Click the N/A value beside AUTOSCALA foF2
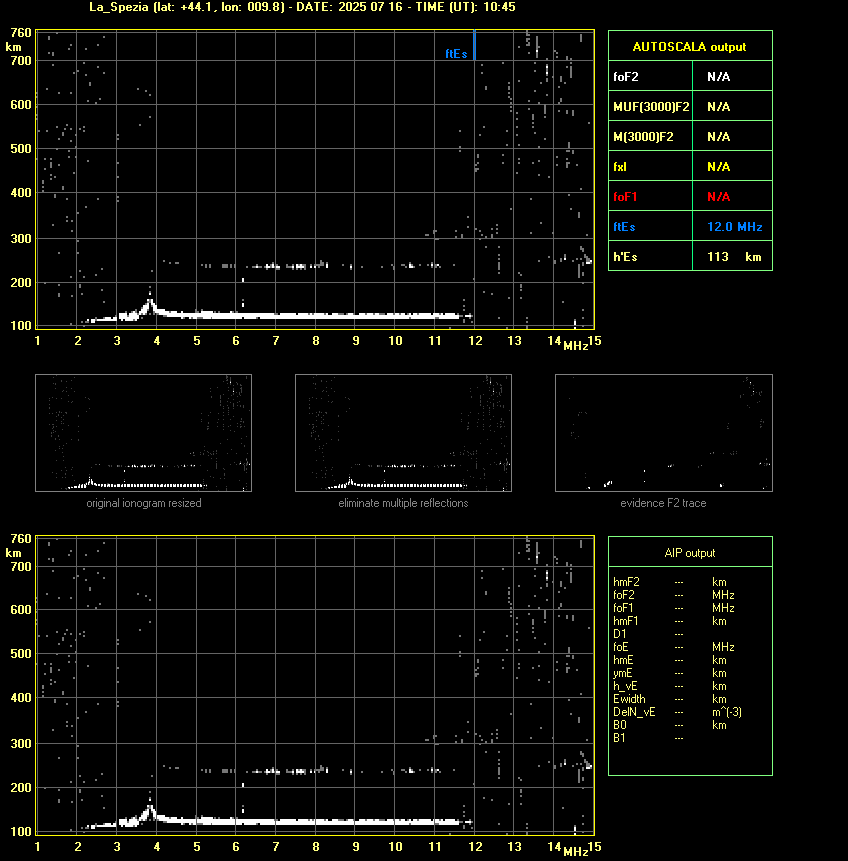 click(x=718, y=77)
